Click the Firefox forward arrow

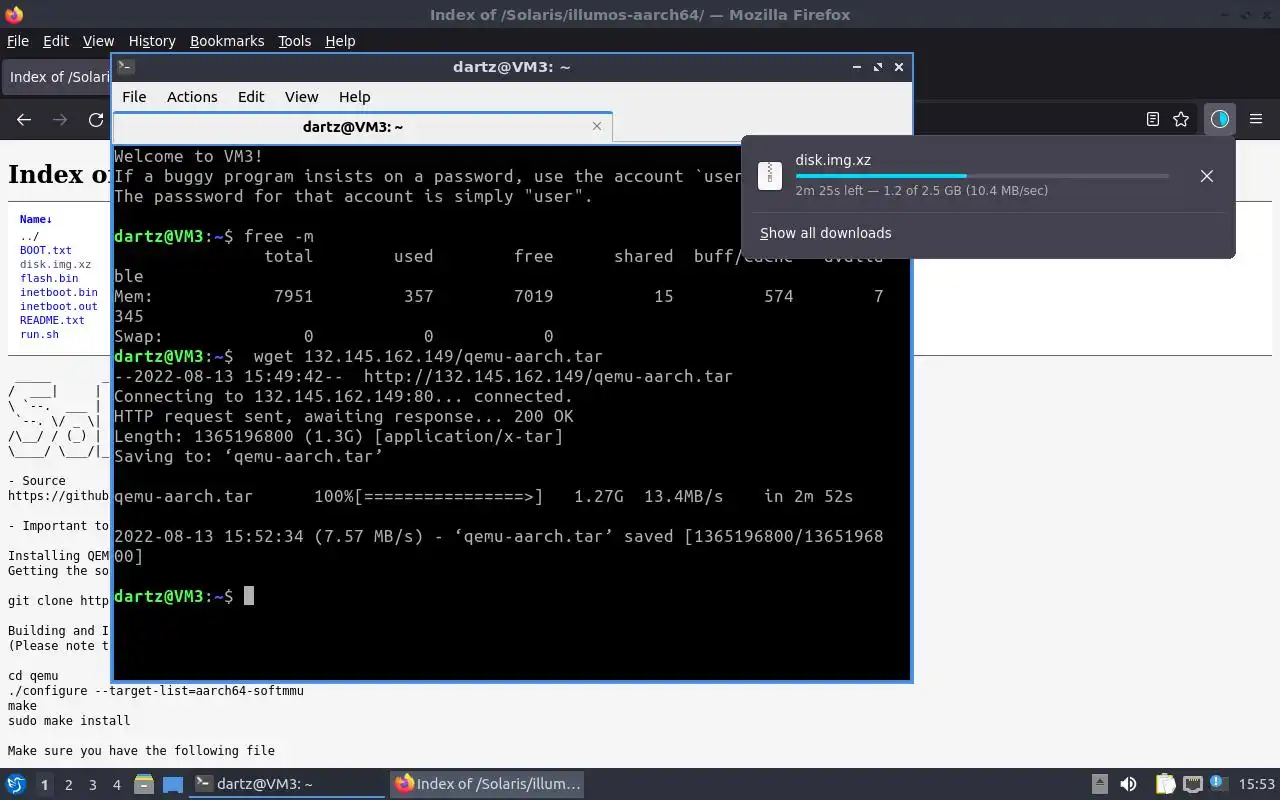[x=60, y=120]
